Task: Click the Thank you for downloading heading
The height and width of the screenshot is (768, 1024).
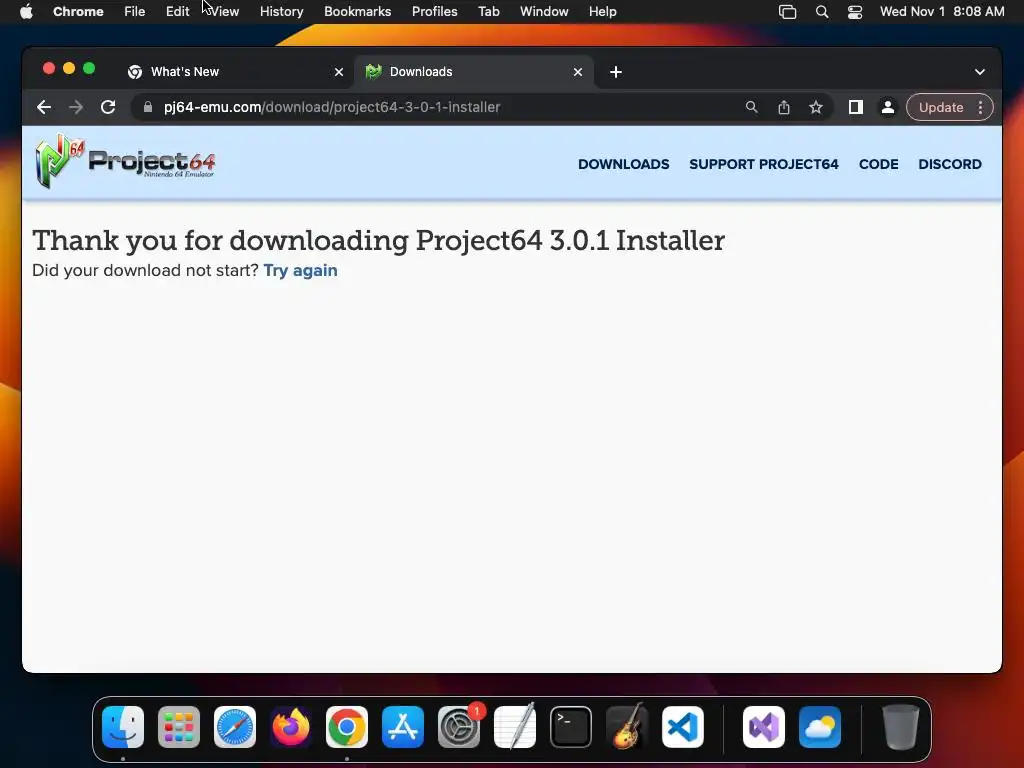Action: (x=379, y=240)
